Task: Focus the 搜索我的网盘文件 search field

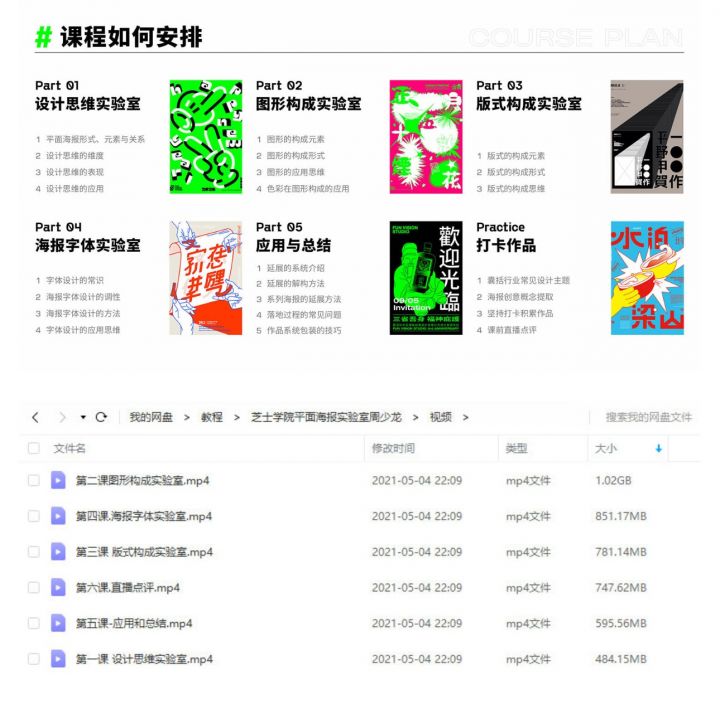Action: point(648,417)
